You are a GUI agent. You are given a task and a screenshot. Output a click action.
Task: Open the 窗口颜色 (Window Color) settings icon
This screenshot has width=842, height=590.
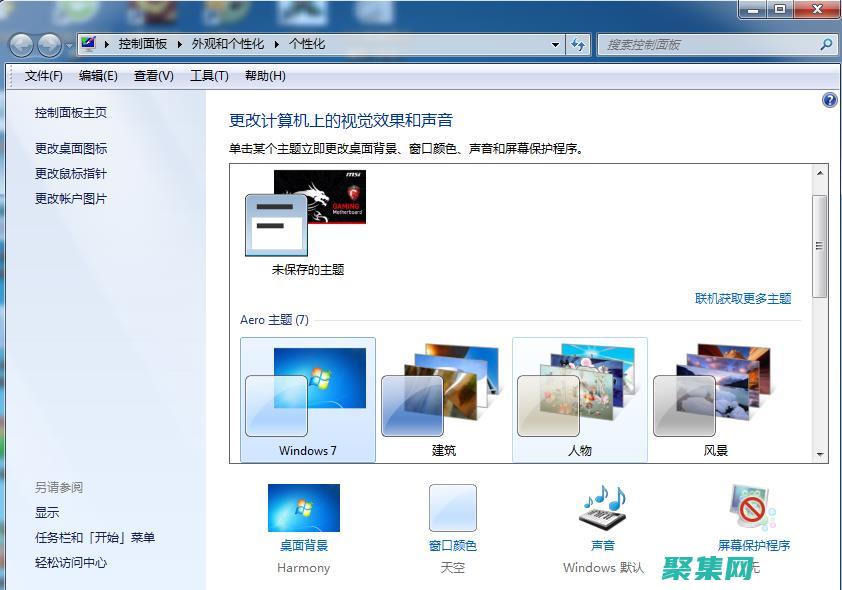click(452, 510)
